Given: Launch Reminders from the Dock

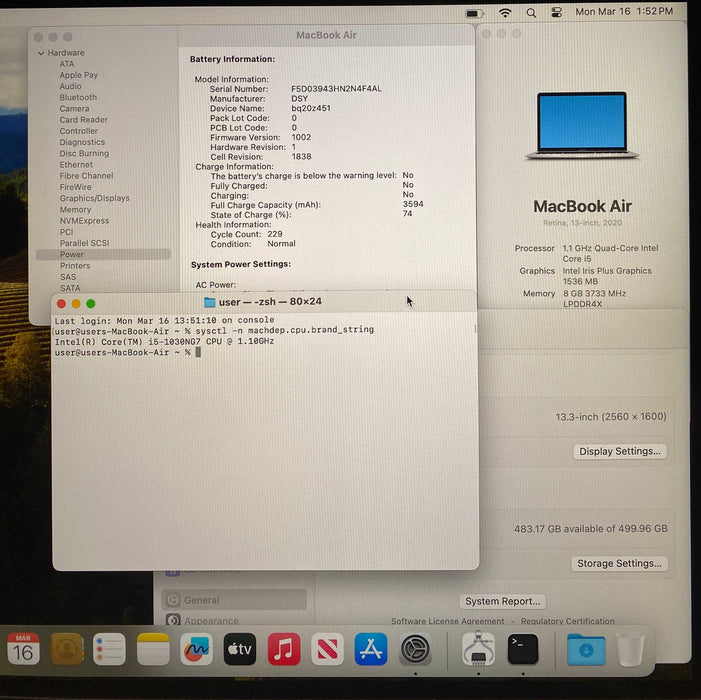Looking at the screenshot, I should 110,649.
